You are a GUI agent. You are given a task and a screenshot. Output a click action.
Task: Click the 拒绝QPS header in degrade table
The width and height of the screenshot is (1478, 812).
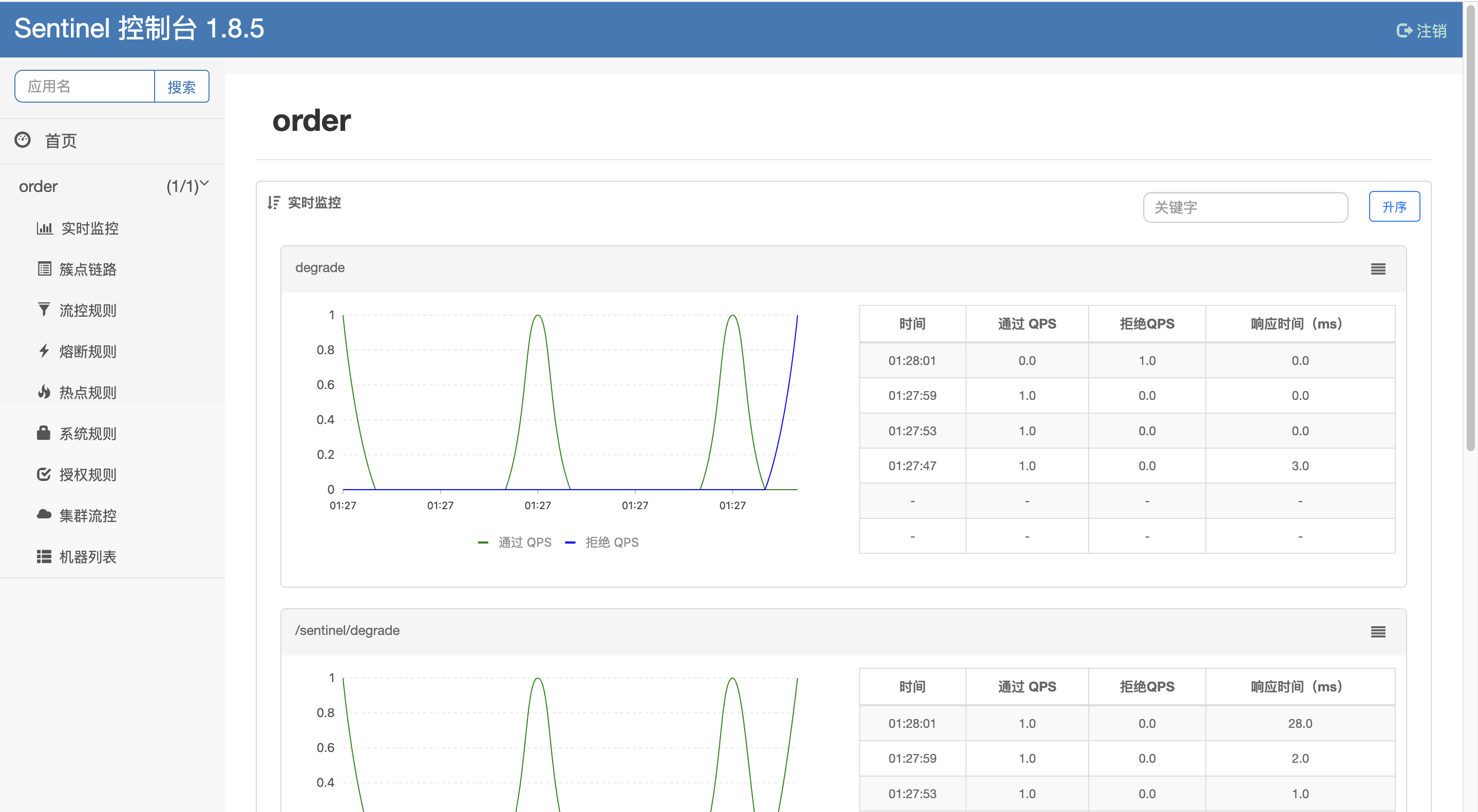1146,324
